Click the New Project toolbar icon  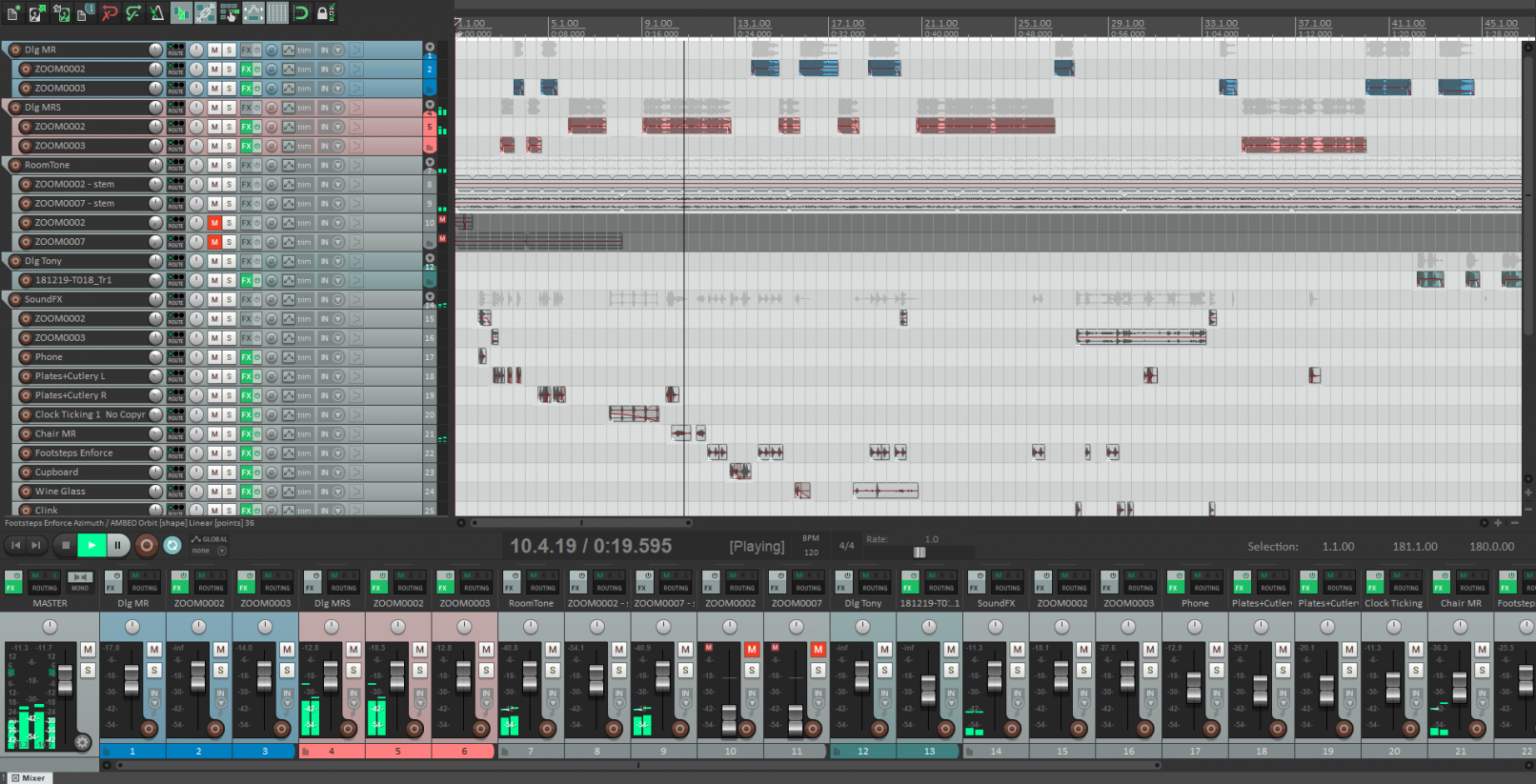pyautogui.click(x=13, y=13)
